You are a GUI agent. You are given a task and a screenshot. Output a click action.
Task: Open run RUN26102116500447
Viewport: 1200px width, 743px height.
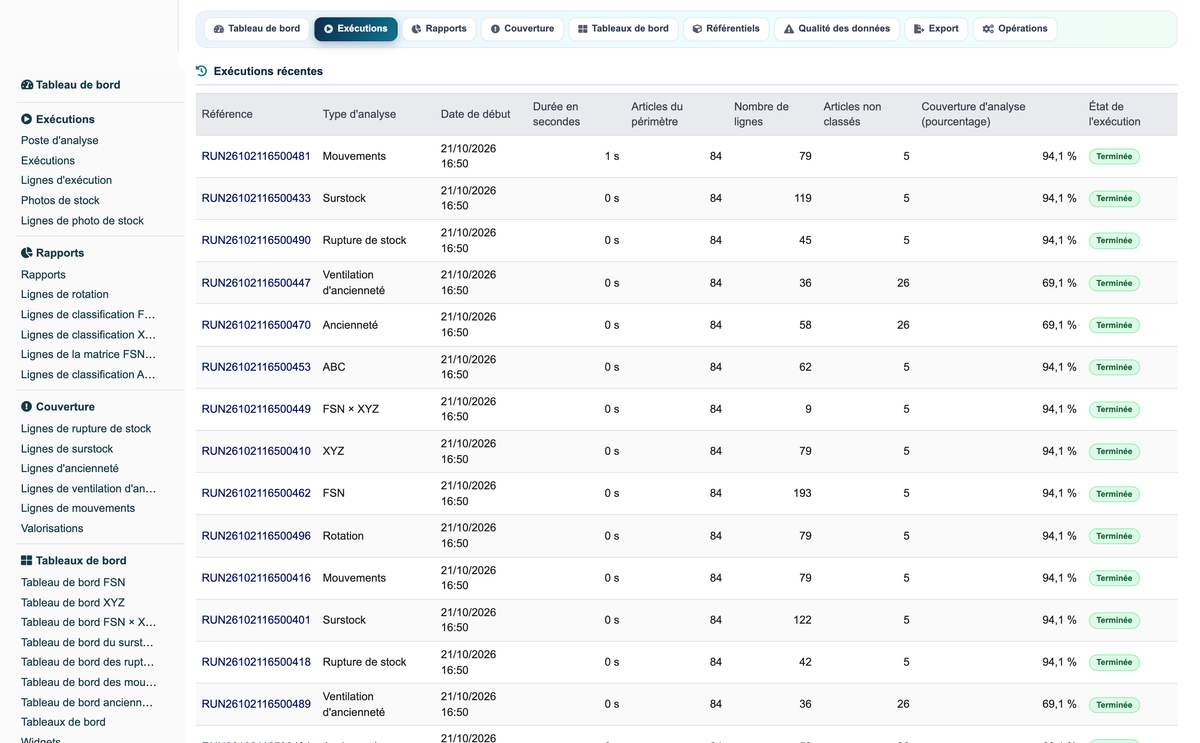click(x=256, y=283)
